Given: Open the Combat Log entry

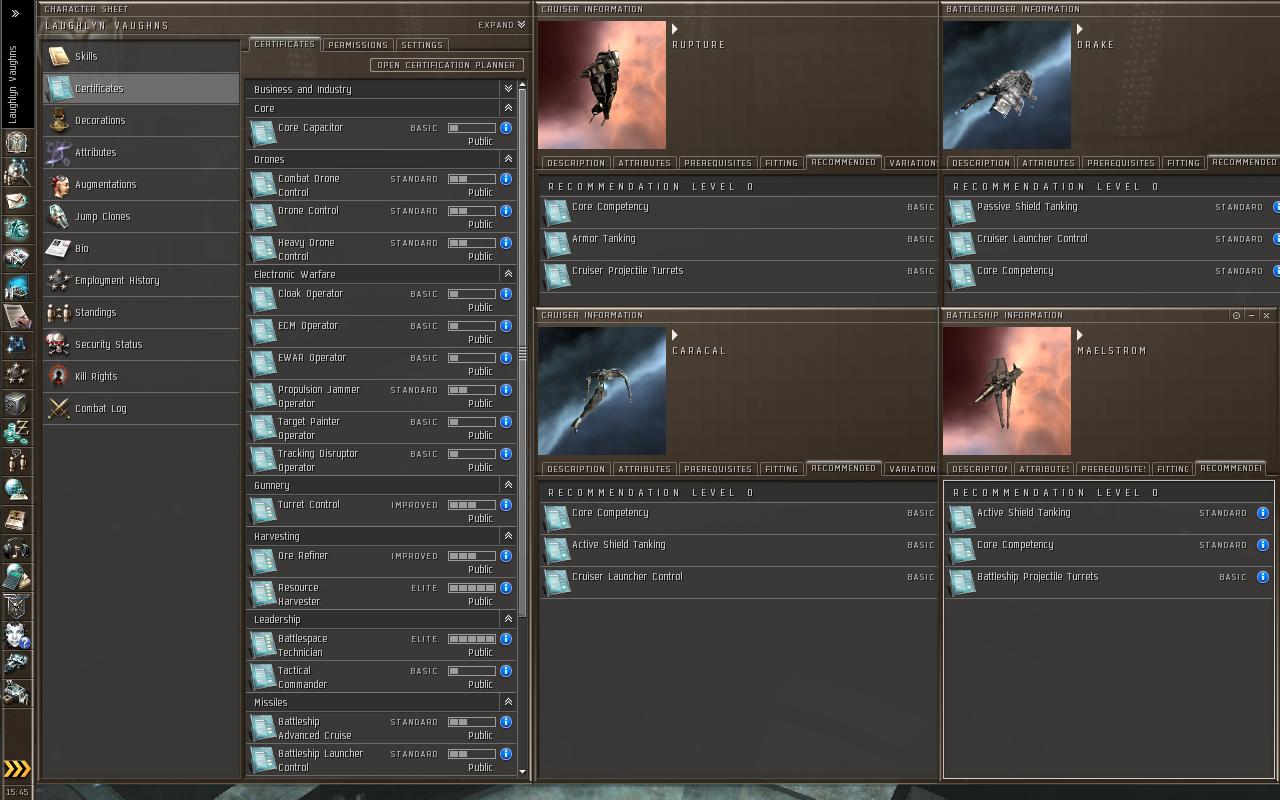Looking at the screenshot, I should point(100,409).
